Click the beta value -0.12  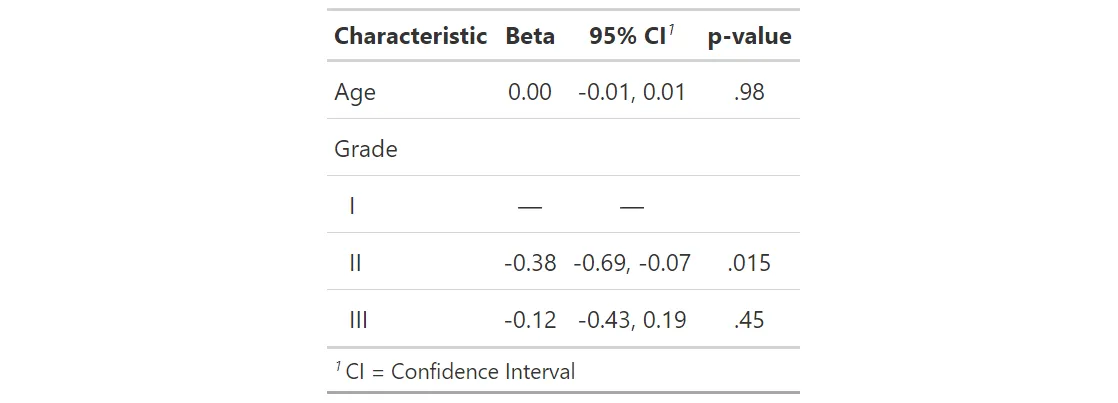(x=530, y=321)
